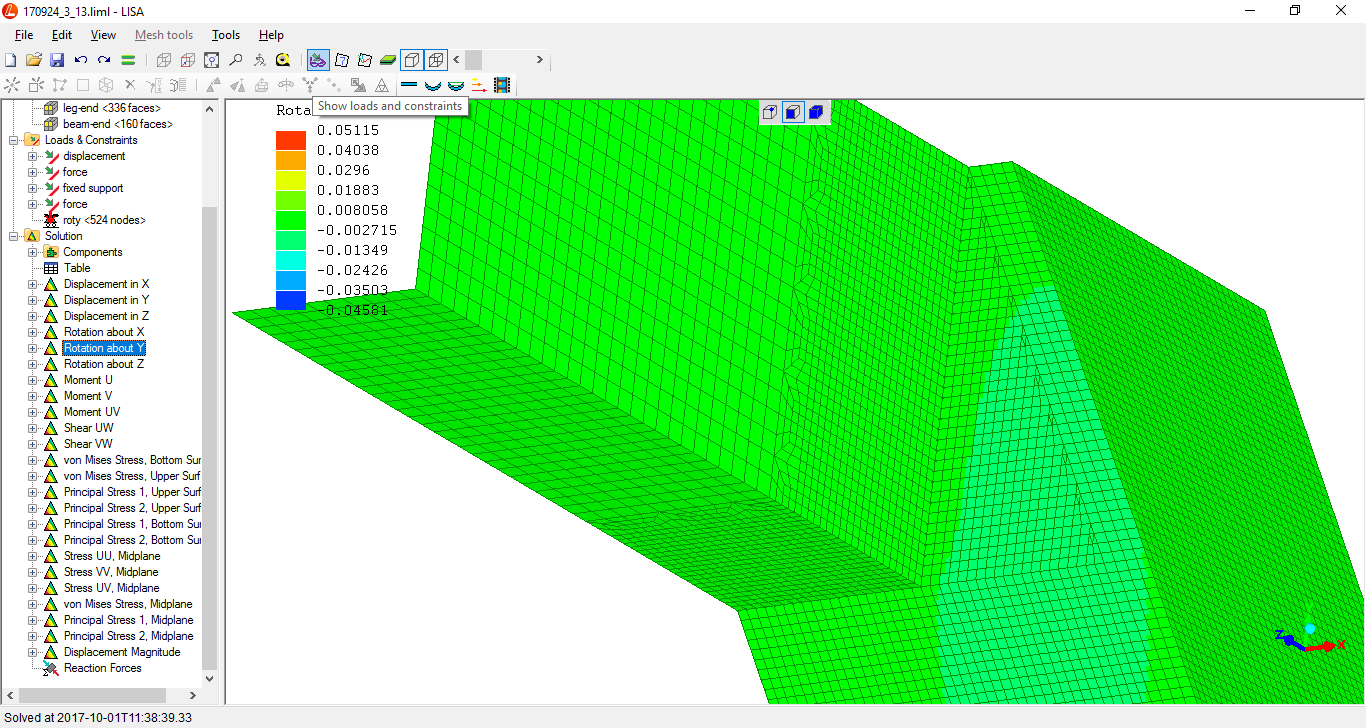Open the Mesh tools menu
This screenshot has height=728, width=1366.
(164, 35)
